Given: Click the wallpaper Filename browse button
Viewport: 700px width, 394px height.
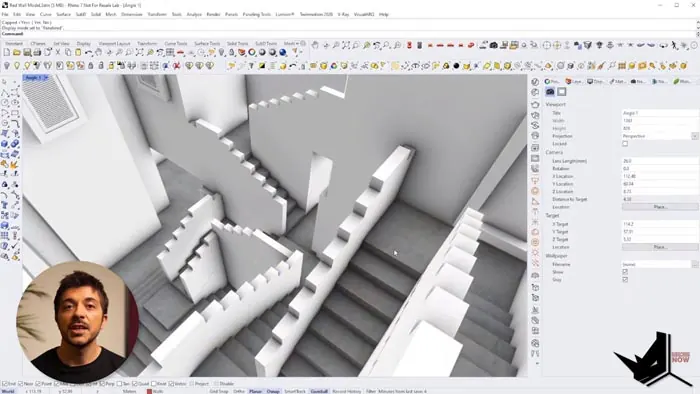Looking at the screenshot, I should coord(695,264).
